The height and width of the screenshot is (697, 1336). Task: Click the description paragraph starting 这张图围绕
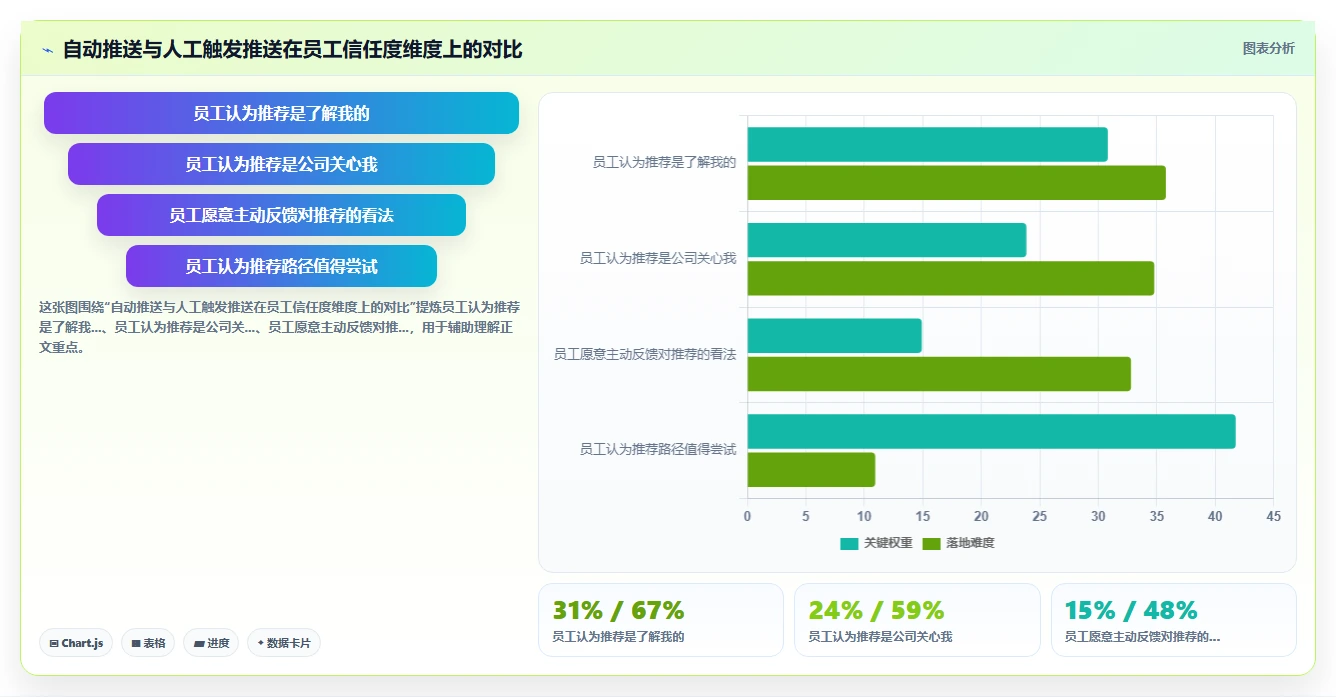(280, 327)
